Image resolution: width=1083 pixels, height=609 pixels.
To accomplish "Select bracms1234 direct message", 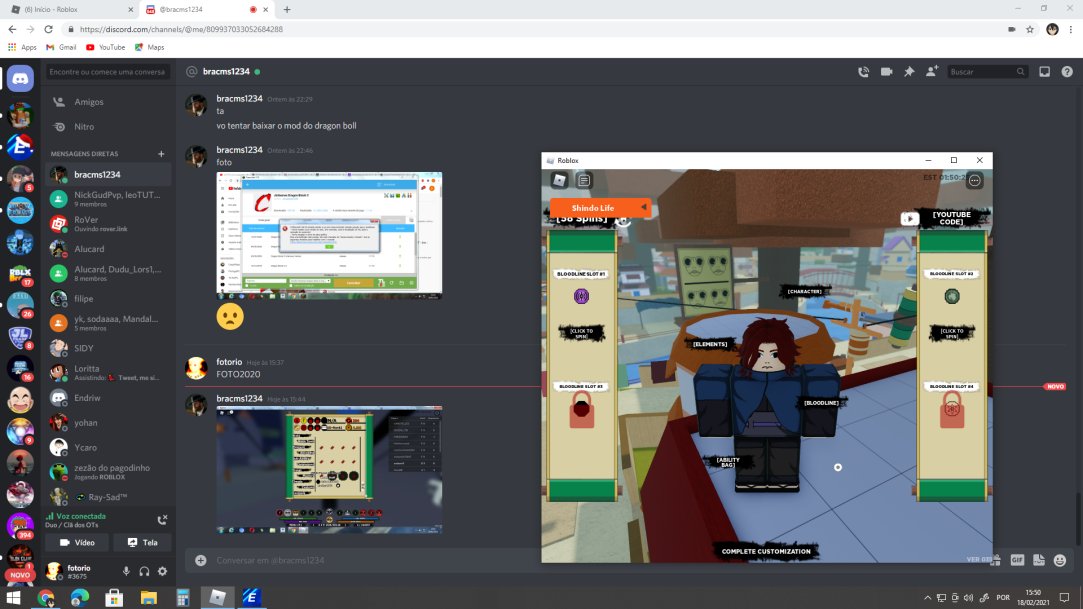I will [108, 175].
